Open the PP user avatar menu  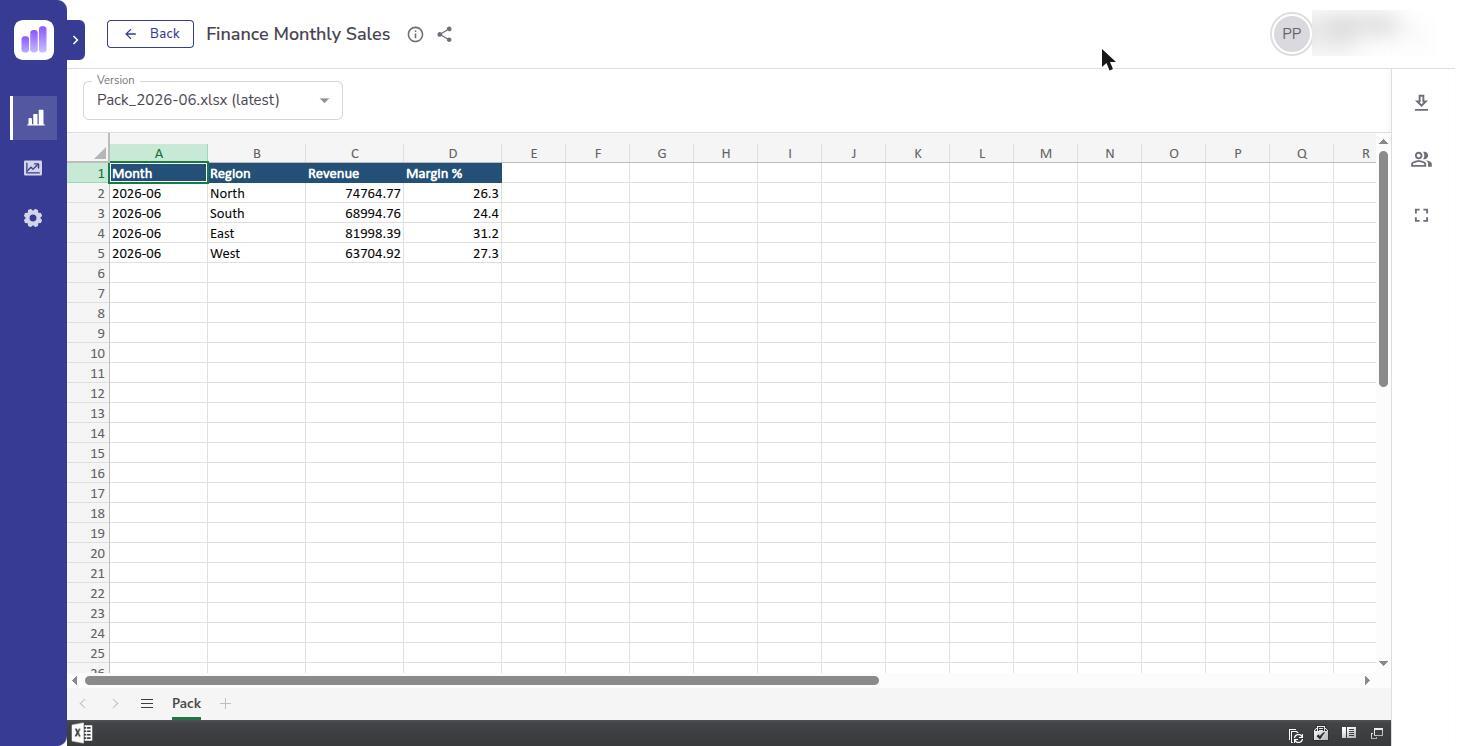tap(1291, 34)
